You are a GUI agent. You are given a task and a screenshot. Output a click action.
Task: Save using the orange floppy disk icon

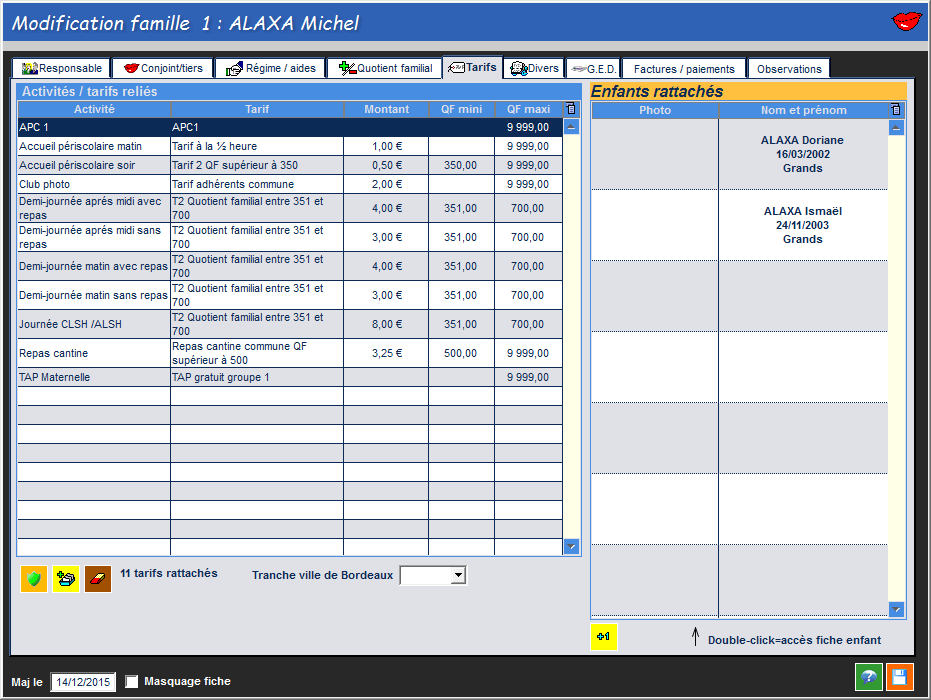898,677
